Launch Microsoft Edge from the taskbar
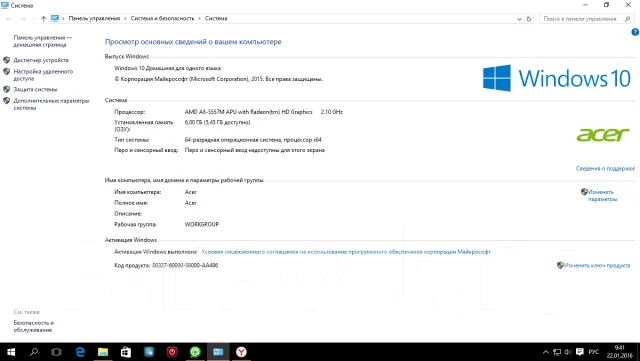 click(x=80, y=352)
